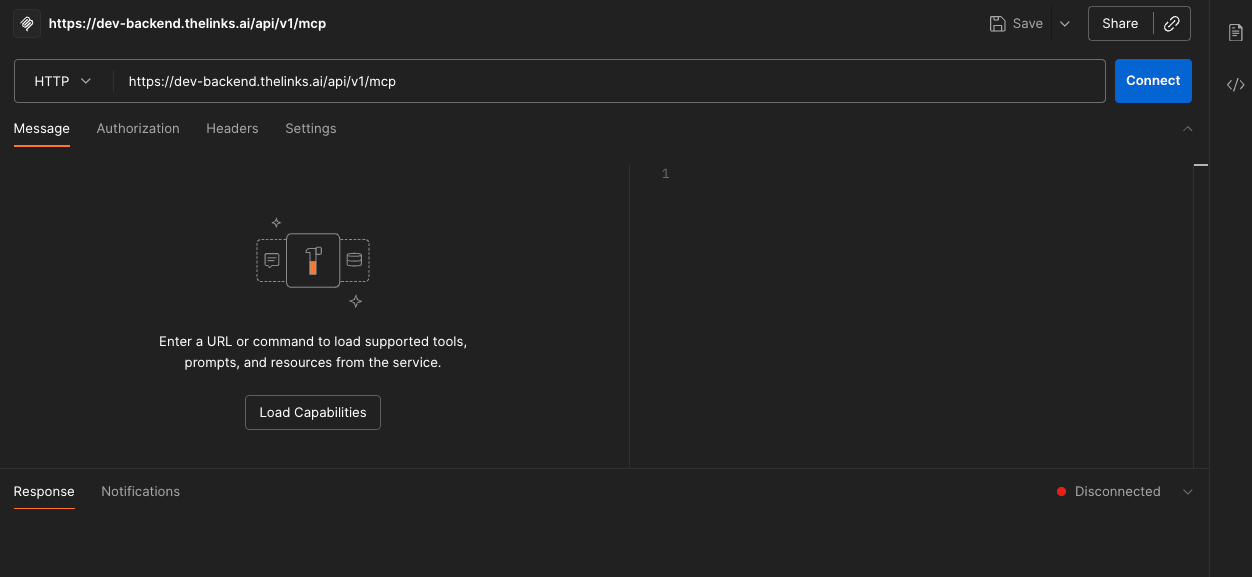The image size is (1252, 577).
Task: Expand the response pane chevron next to Disconnected
Action: [1187, 492]
